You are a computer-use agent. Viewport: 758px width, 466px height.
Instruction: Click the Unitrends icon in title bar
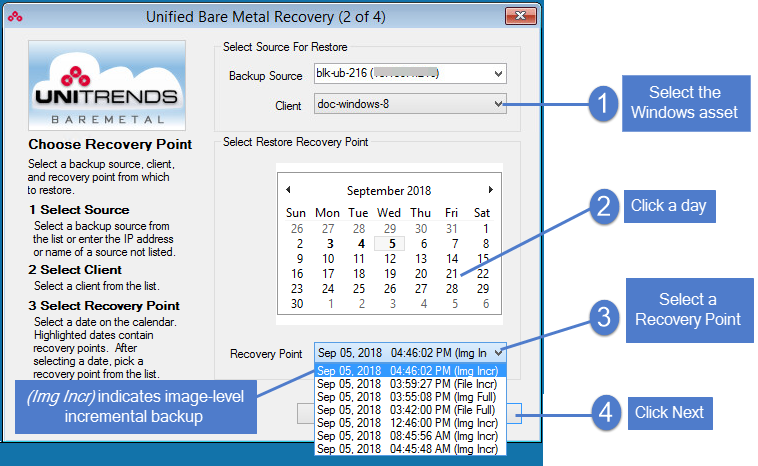(x=15, y=17)
